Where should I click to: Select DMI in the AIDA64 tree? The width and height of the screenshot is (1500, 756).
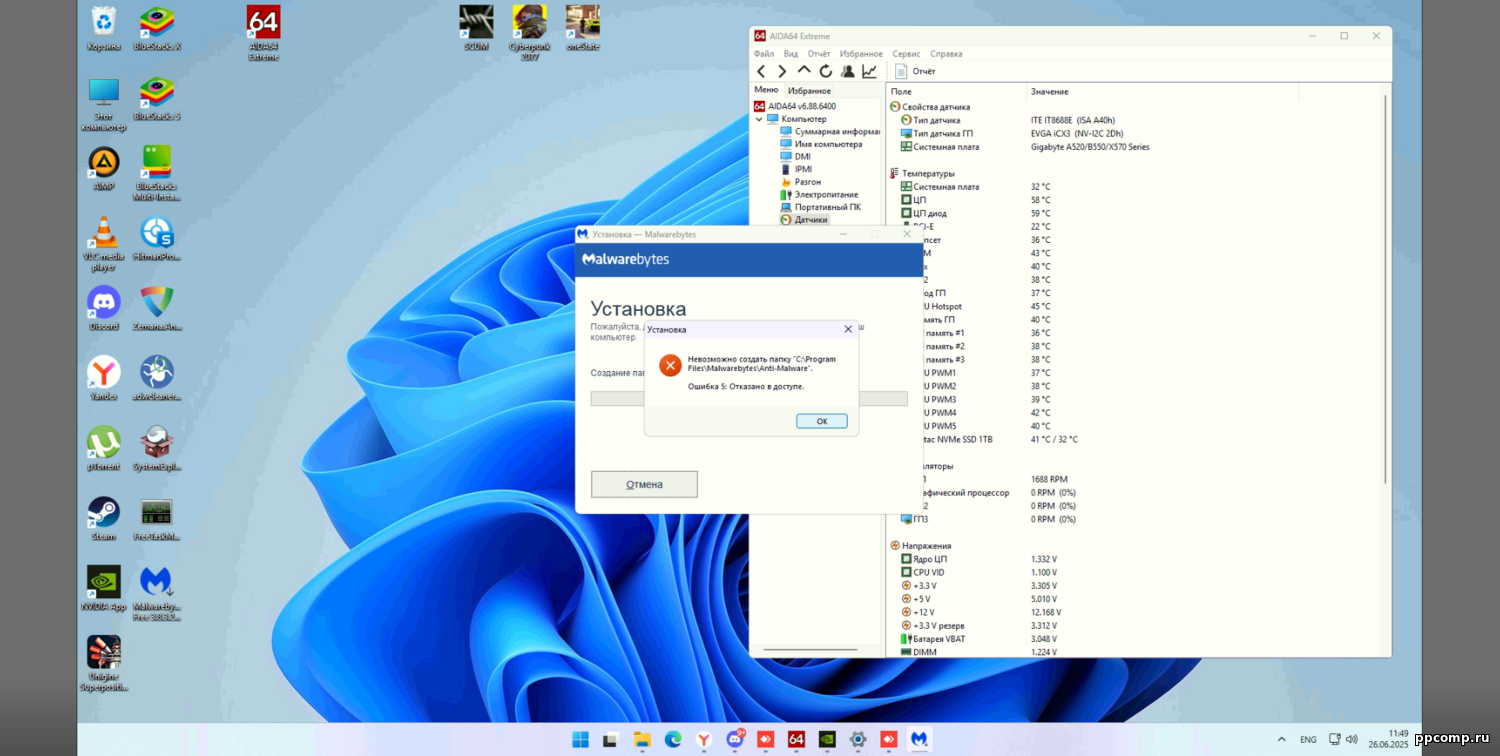click(796, 157)
